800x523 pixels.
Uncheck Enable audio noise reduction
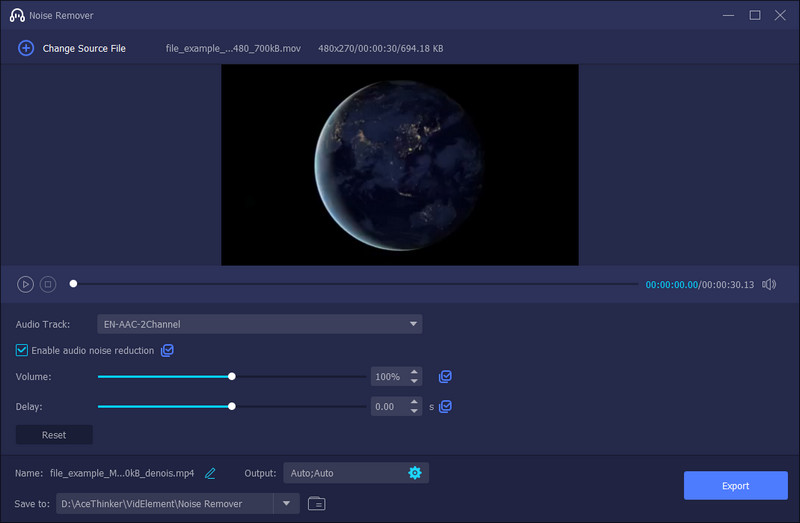click(x=22, y=351)
